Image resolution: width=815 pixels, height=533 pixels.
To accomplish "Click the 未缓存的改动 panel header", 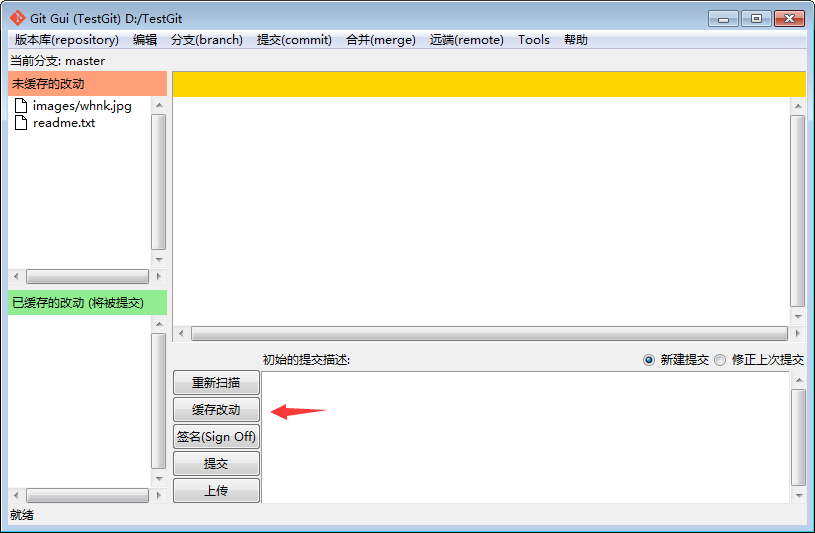I will [x=87, y=84].
